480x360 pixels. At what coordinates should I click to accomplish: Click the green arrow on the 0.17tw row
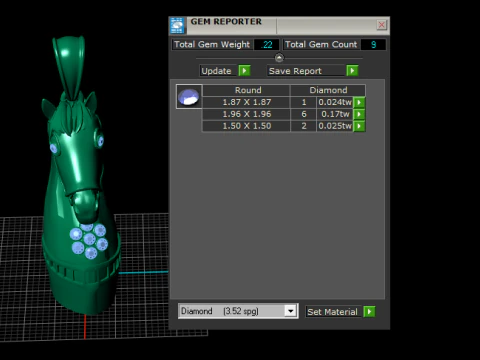(359, 114)
